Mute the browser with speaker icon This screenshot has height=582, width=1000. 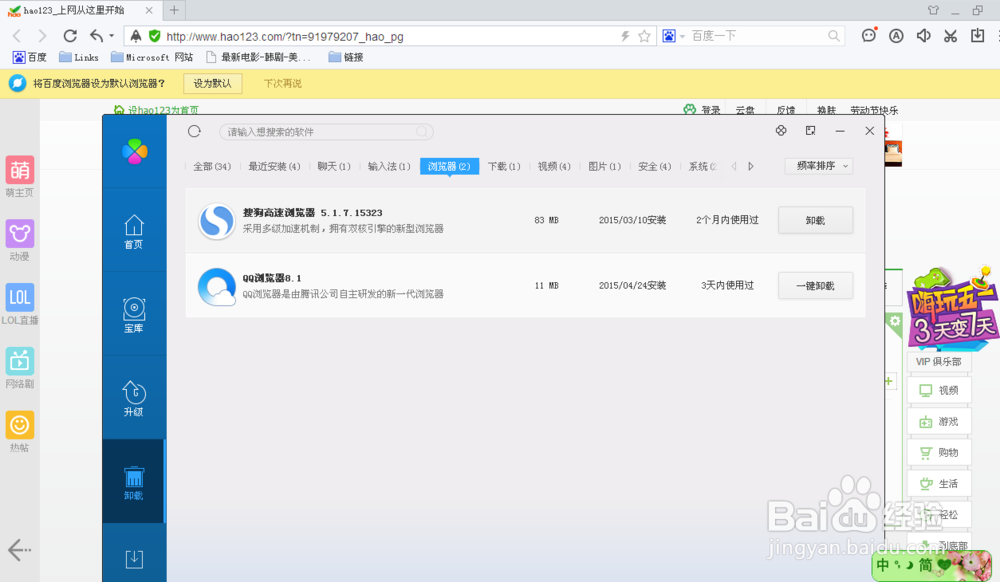[x=923, y=36]
